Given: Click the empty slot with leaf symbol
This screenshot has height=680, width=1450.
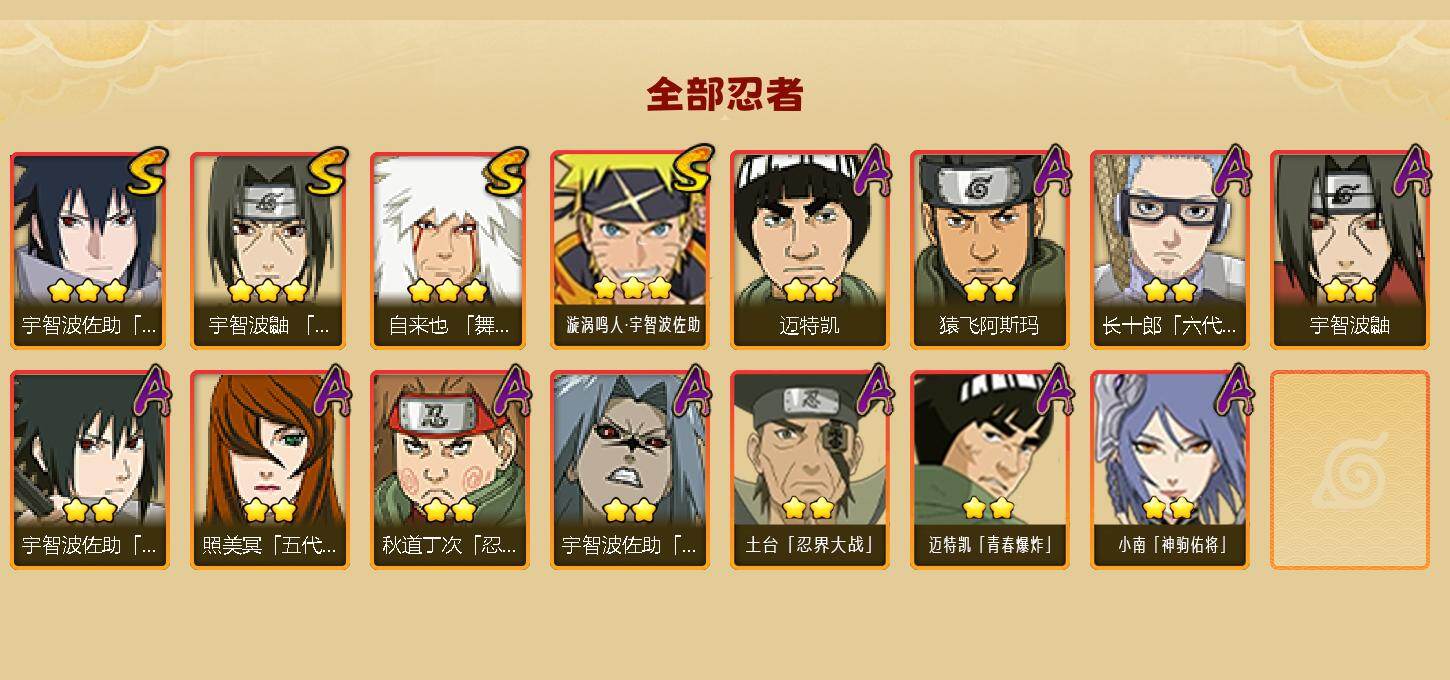Looking at the screenshot, I should pyautogui.click(x=1349, y=470).
